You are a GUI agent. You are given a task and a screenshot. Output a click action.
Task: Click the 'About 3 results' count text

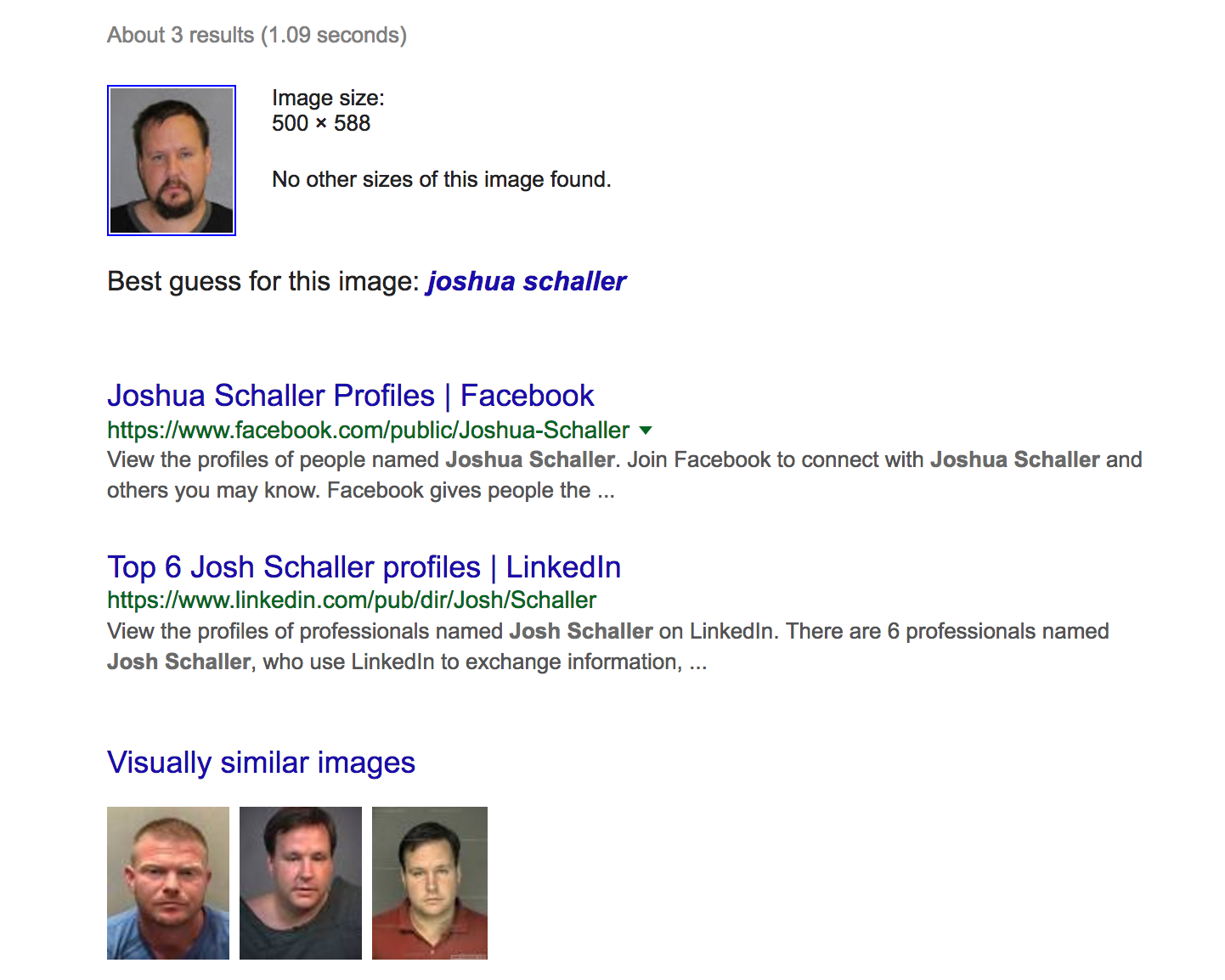click(180, 35)
